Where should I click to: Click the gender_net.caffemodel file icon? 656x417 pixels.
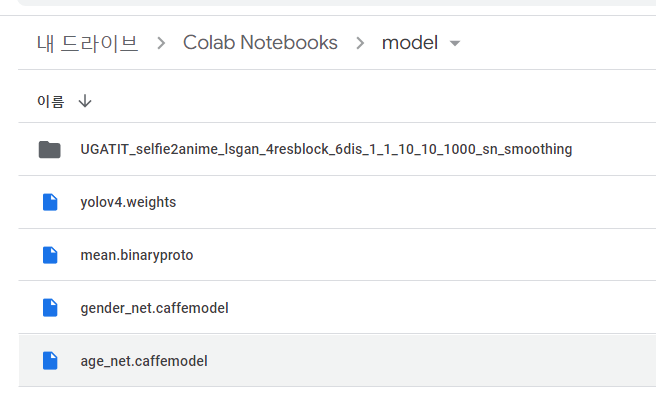pyautogui.click(x=50, y=308)
